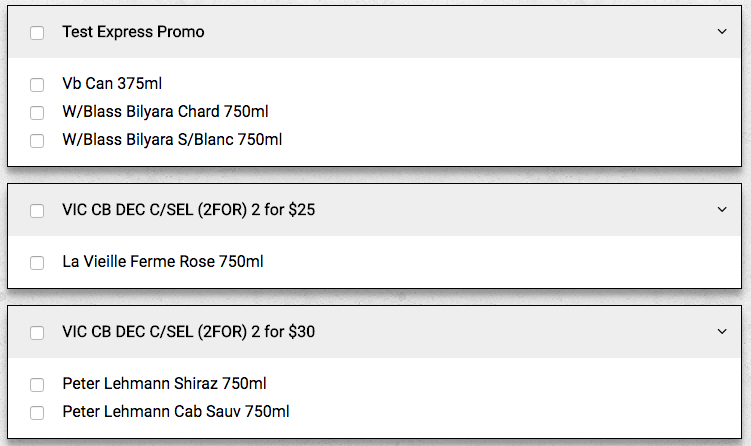This screenshot has height=446, width=751.
Task: Tick the Test Express Promo checkbox
Action: tap(37, 33)
